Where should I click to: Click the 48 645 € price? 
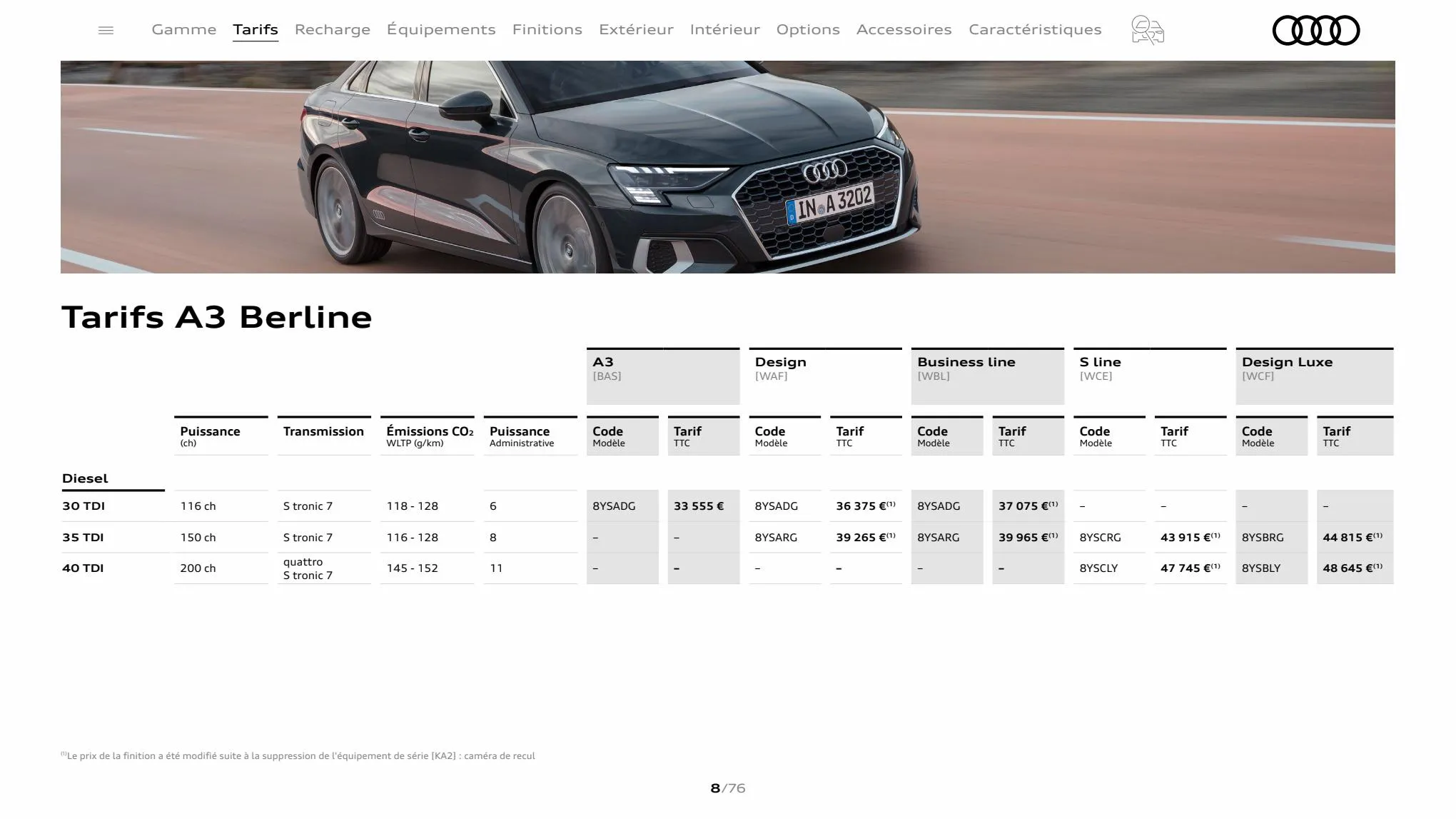click(1353, 568)
